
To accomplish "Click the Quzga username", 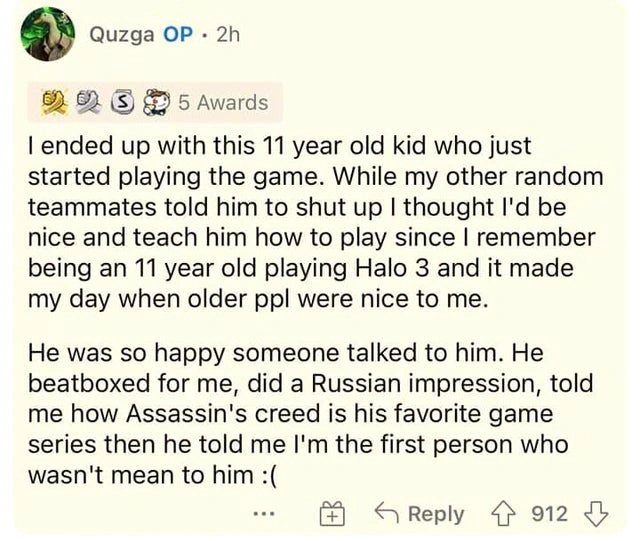I will 122,35.
